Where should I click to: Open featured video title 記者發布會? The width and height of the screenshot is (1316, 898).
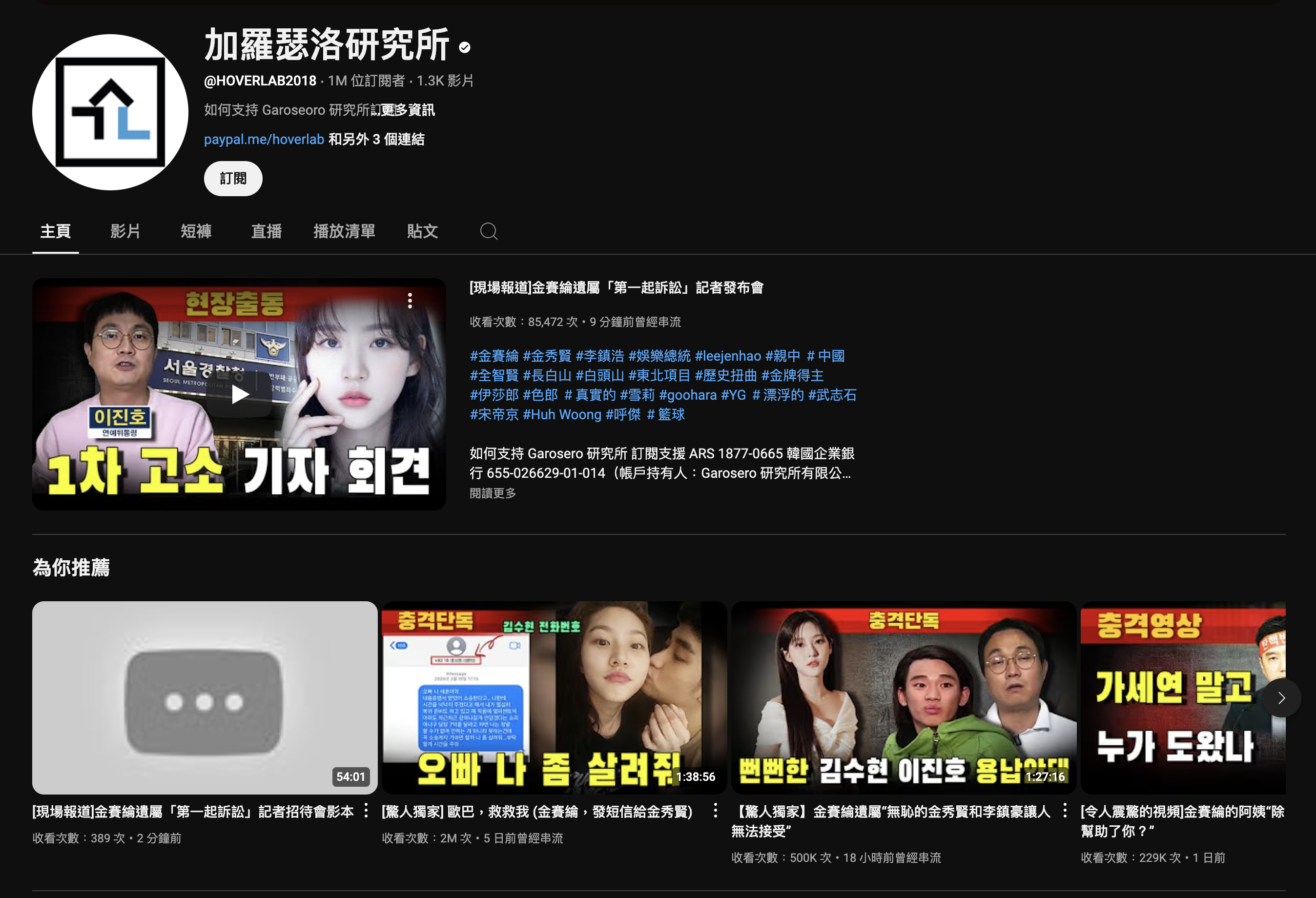617,287
